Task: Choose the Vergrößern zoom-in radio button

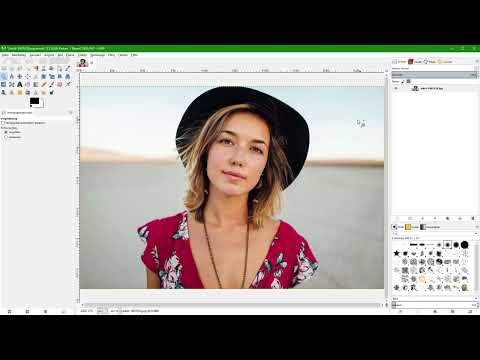Action: click(6, 132)
